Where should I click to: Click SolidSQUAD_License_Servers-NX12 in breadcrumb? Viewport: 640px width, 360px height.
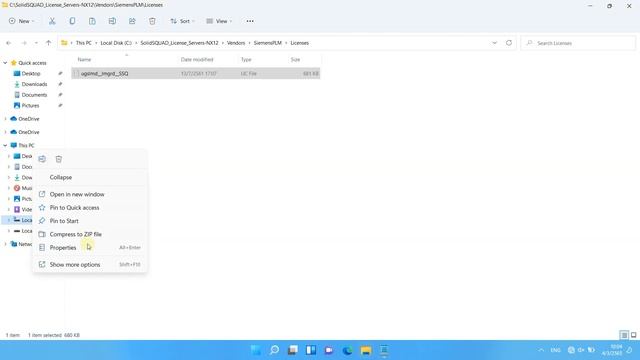pos(179,43)
